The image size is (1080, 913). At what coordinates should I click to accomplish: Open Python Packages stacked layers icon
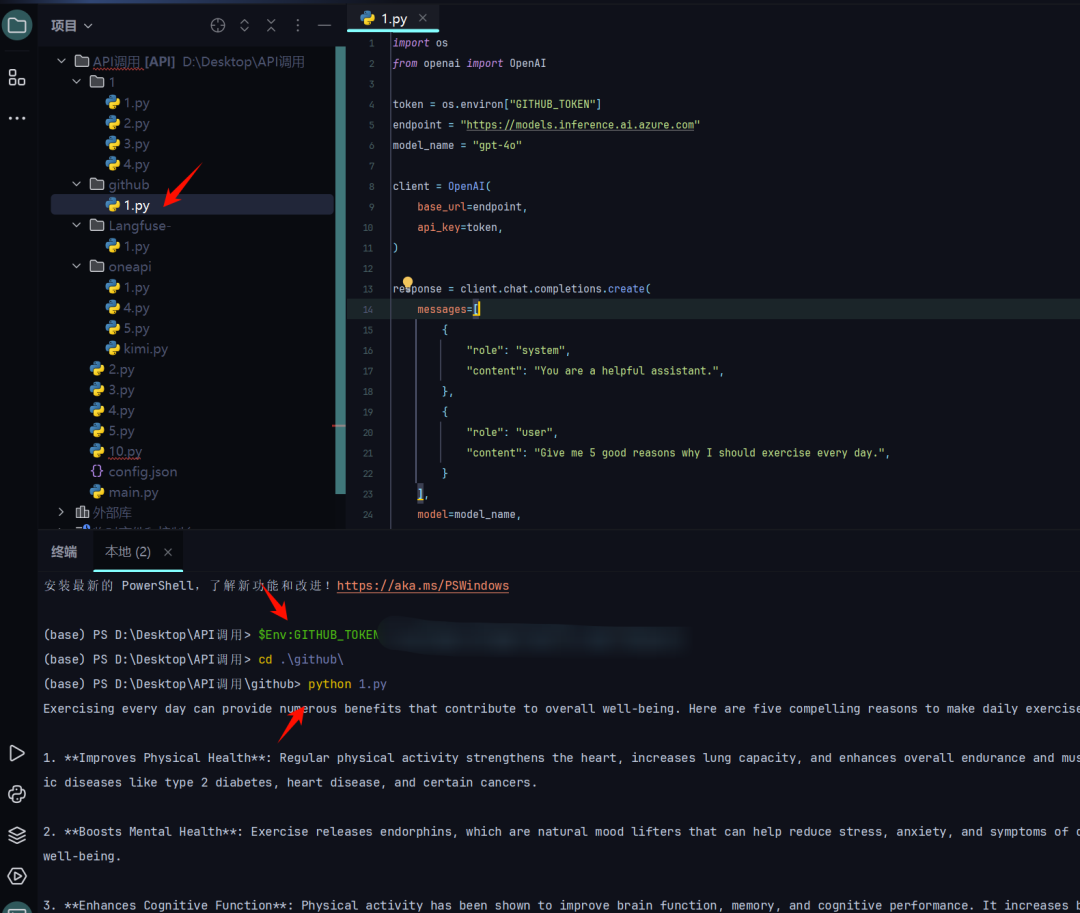tap(17, 835)
